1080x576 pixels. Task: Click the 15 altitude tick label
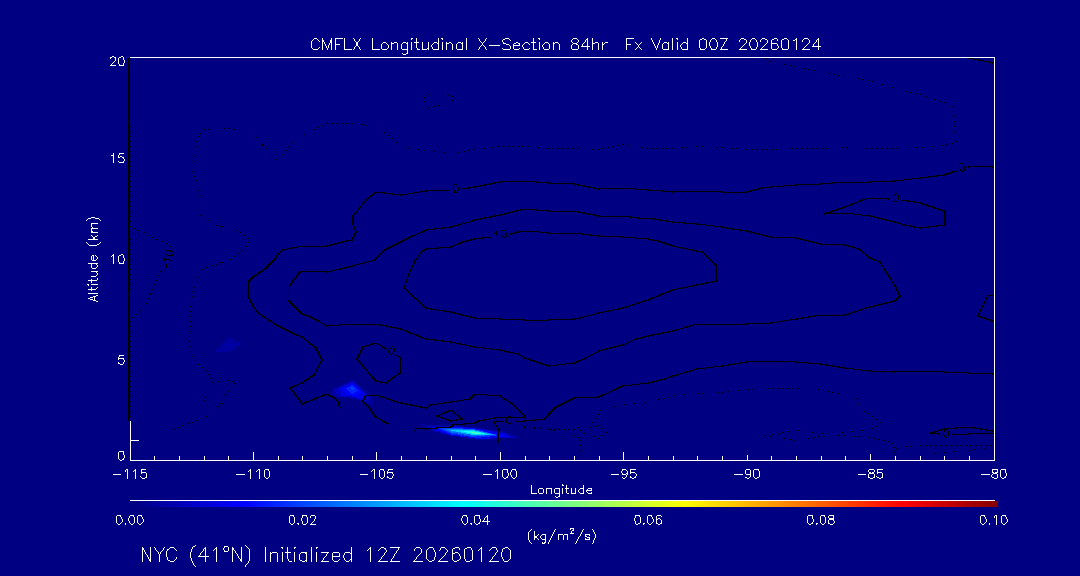coord(115,159)
